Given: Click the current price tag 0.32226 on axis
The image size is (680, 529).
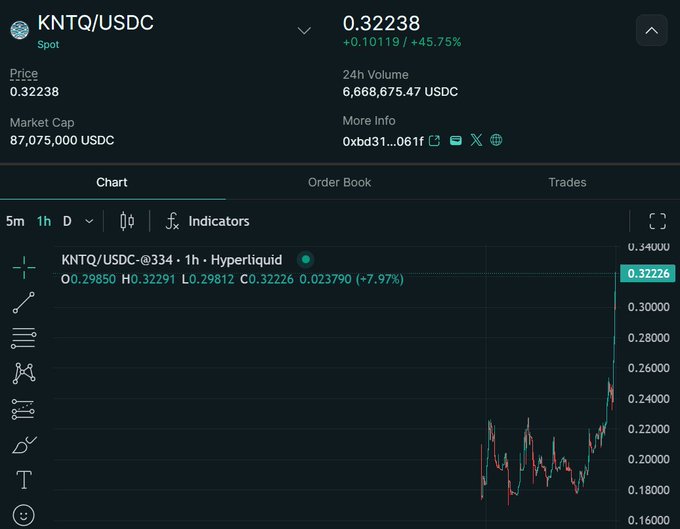Looking at the screenshot, I should (648, 274).
